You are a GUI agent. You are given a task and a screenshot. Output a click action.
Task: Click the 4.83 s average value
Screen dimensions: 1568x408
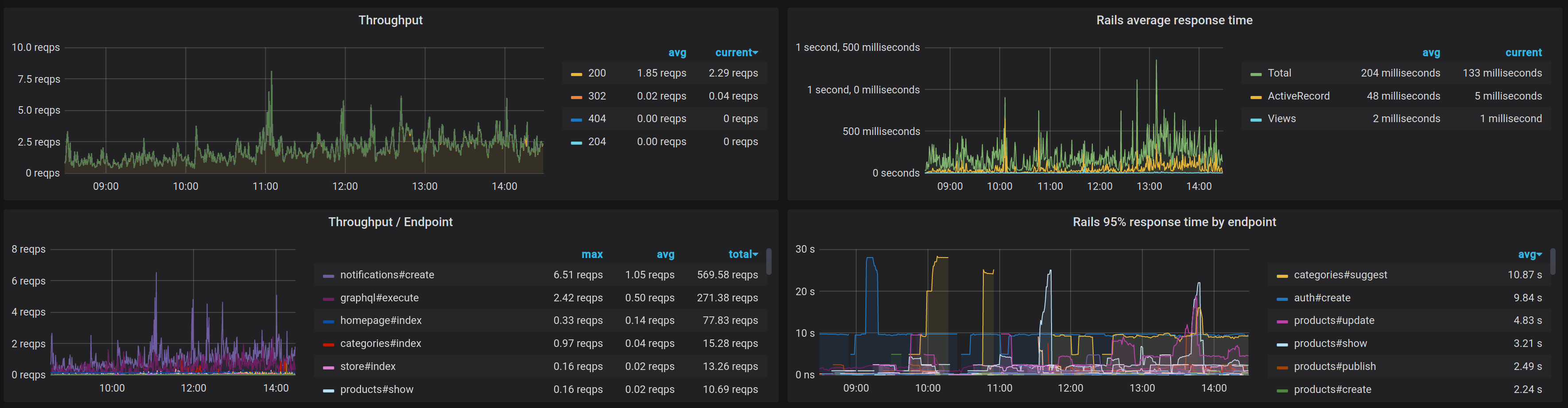coord(1528,320)
